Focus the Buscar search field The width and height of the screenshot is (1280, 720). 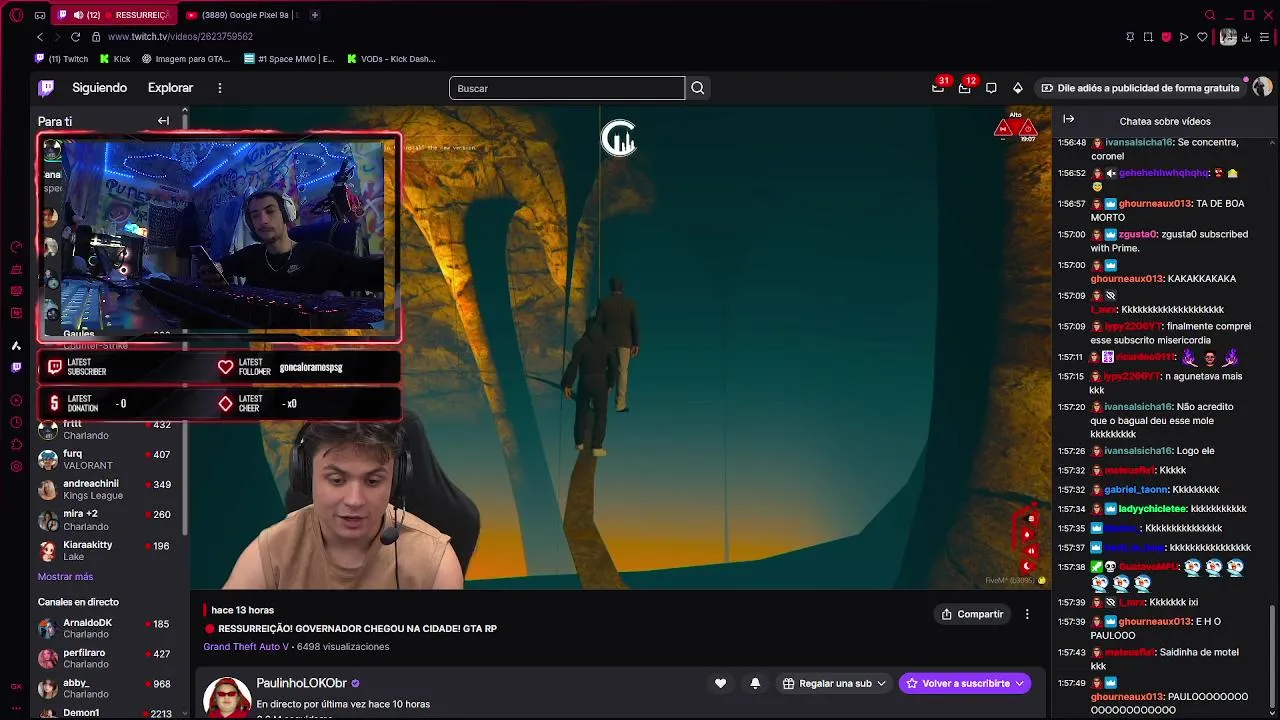point(567,88)
